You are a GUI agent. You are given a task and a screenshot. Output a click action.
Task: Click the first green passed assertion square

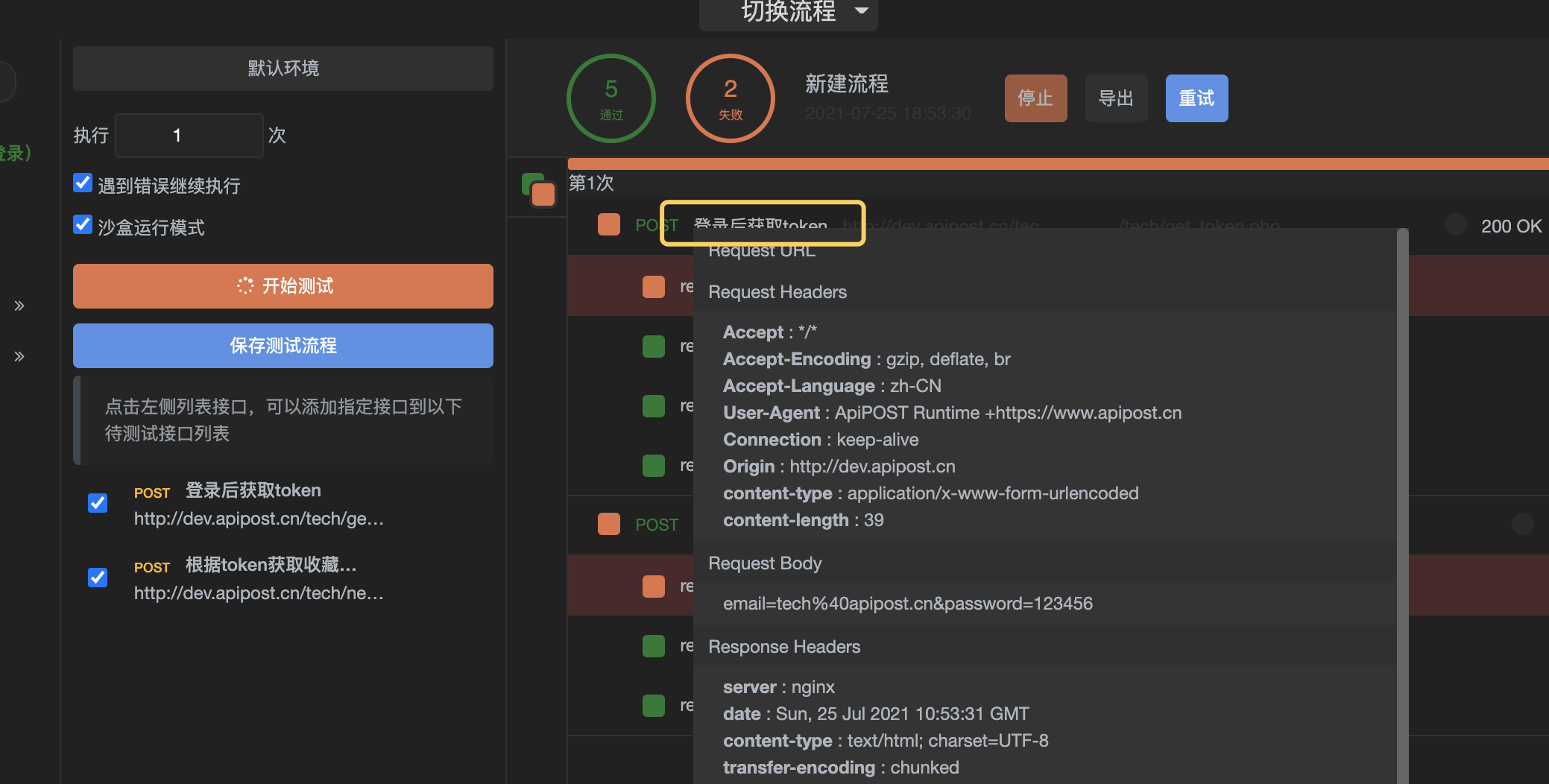click(654, 346)
